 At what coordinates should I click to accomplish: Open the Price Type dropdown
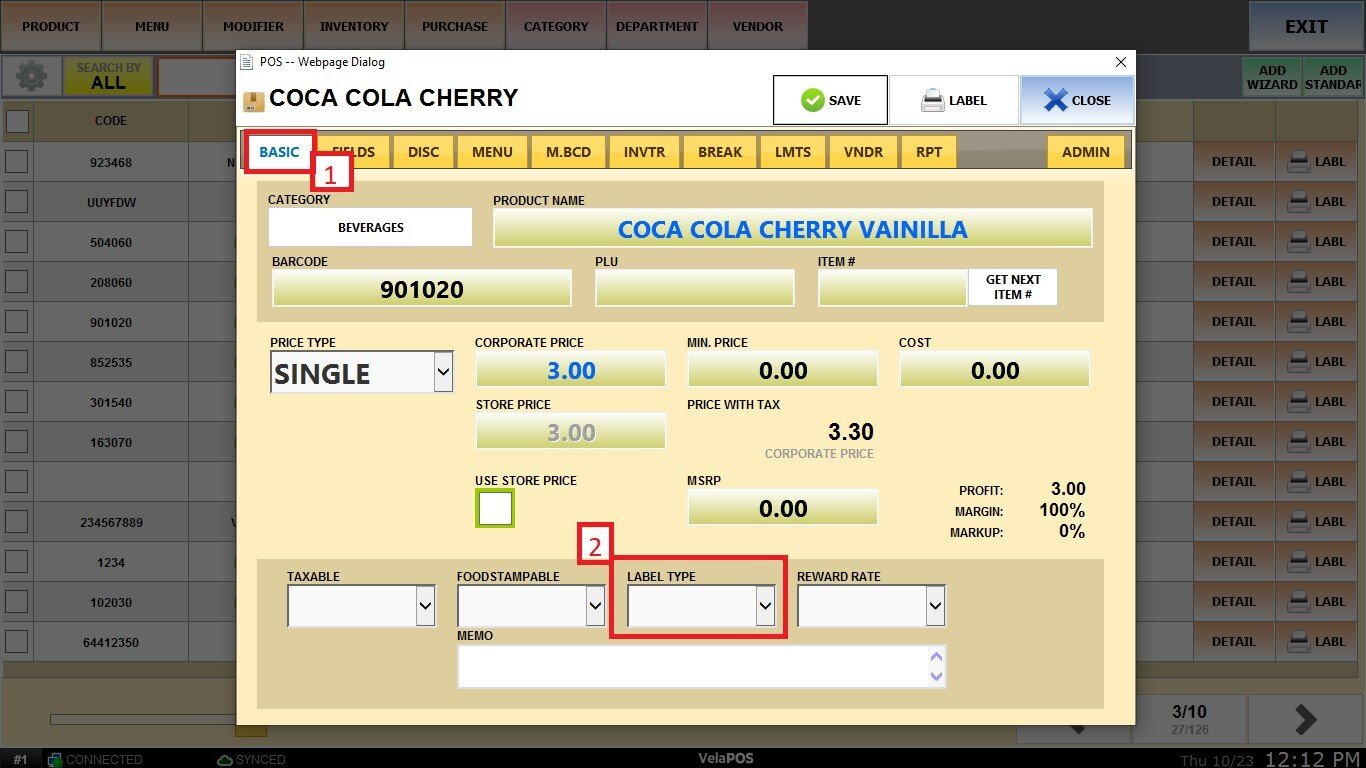click(443, 373)
